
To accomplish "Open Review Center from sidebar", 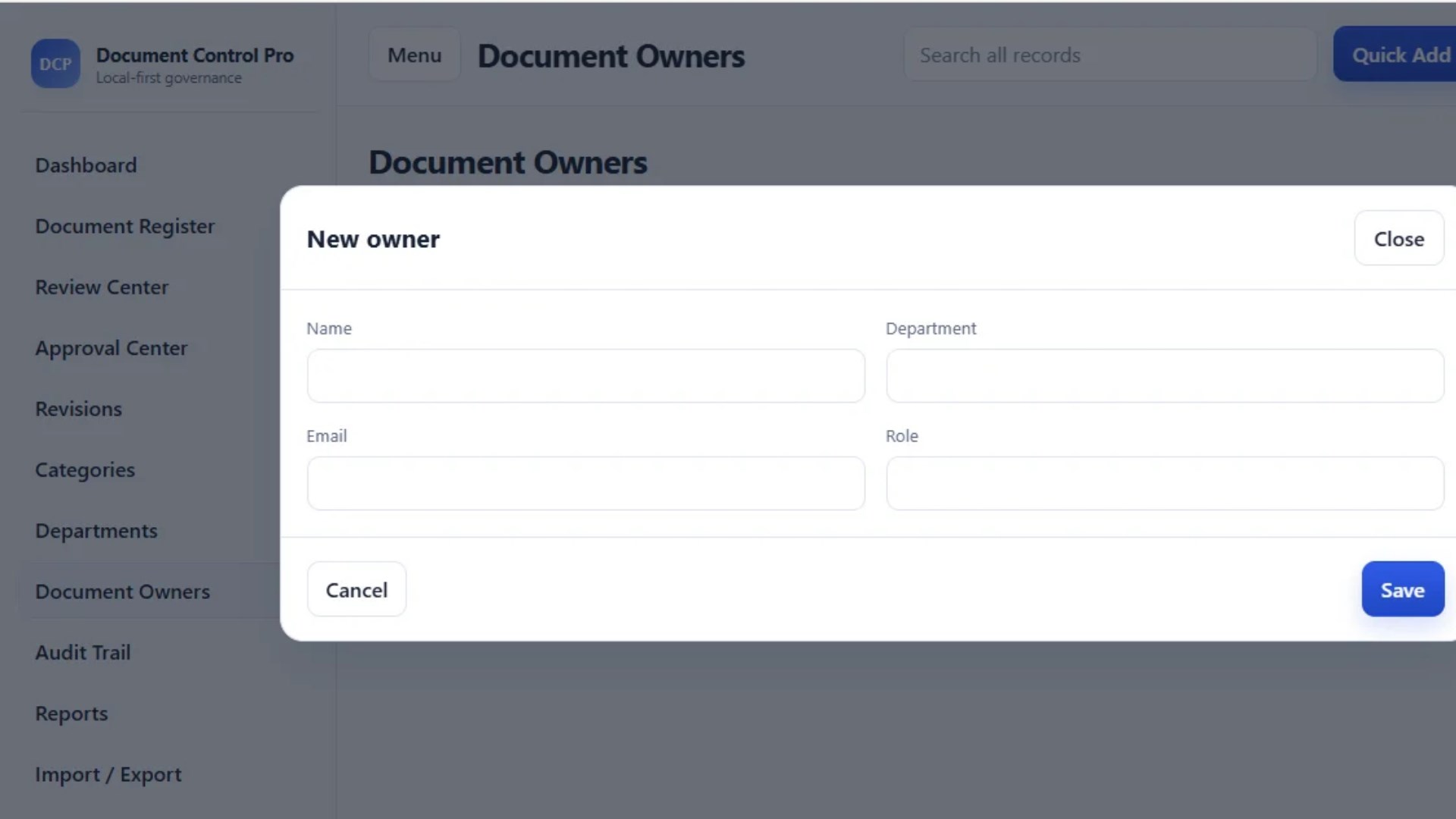I will point(102,287).
